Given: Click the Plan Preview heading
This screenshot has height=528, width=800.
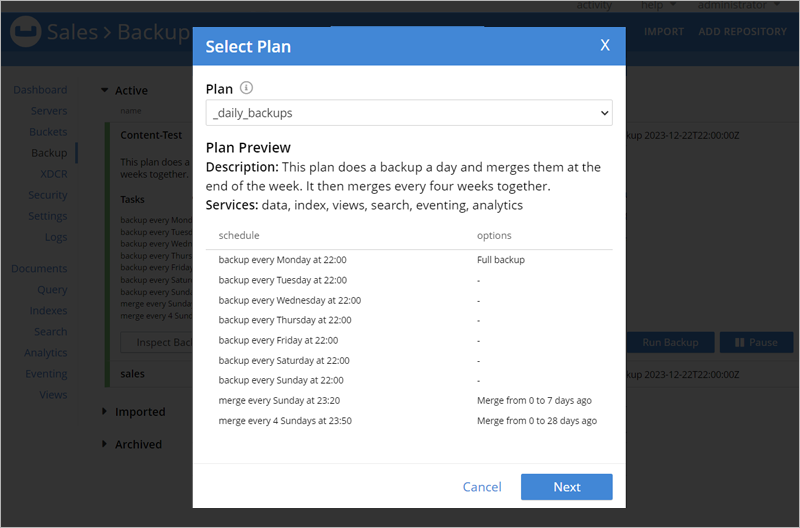Looking at the screenshot, I should 248,147.
